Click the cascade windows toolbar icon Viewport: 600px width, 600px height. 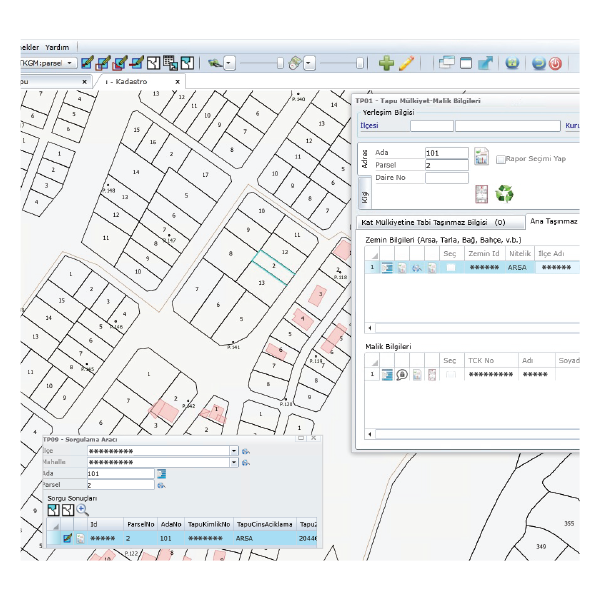click(x=447, y=62)
